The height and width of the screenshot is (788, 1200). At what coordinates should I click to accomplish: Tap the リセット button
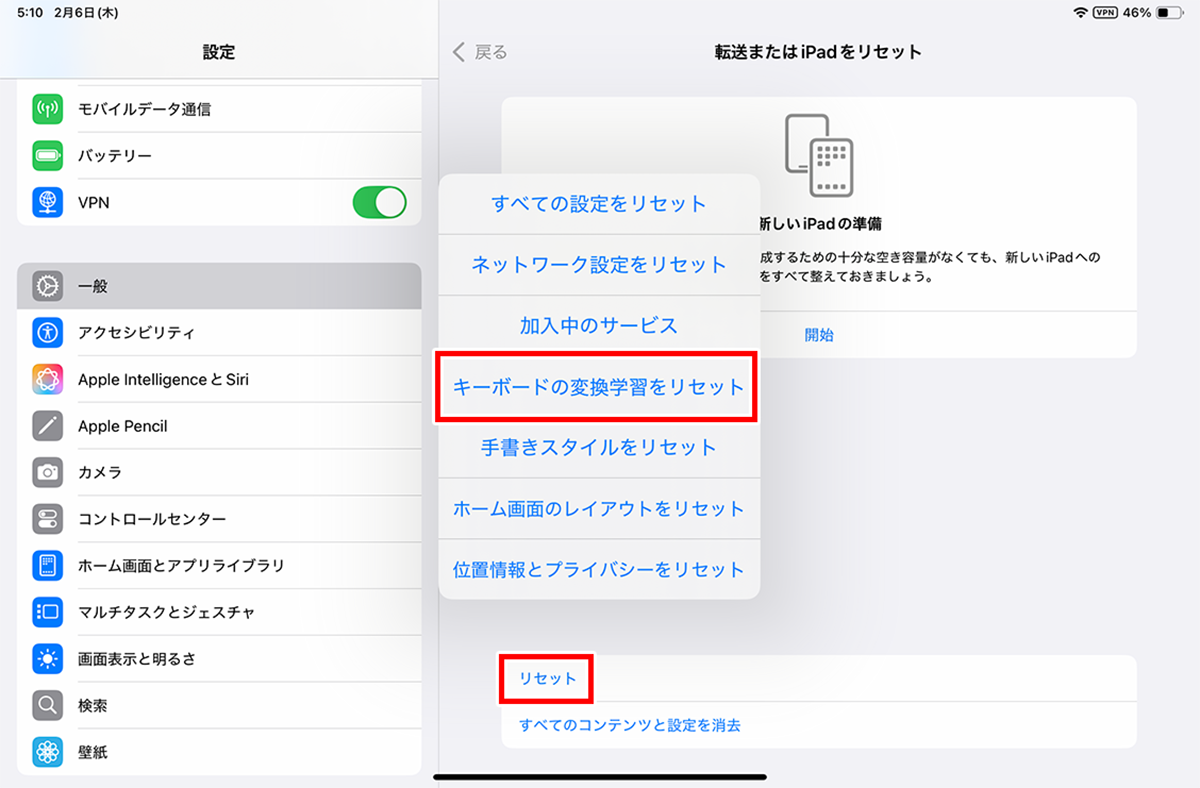(x=548, y=679)
